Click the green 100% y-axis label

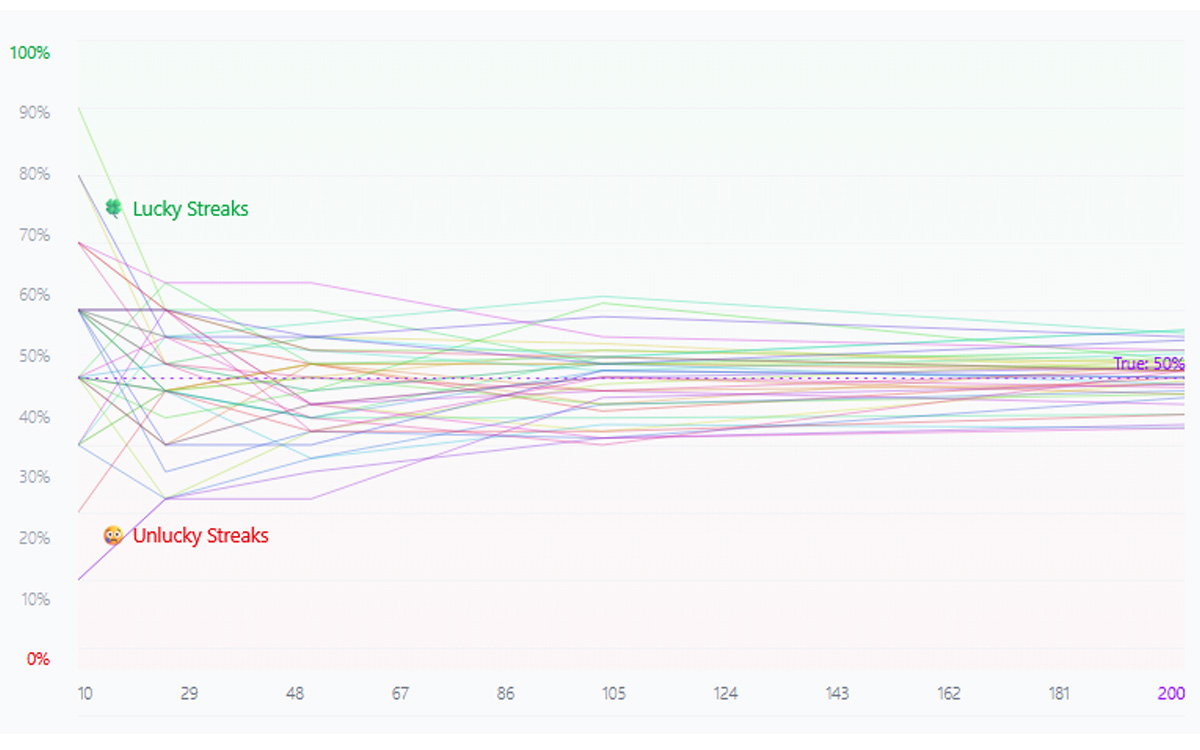(x=30, y=52)
